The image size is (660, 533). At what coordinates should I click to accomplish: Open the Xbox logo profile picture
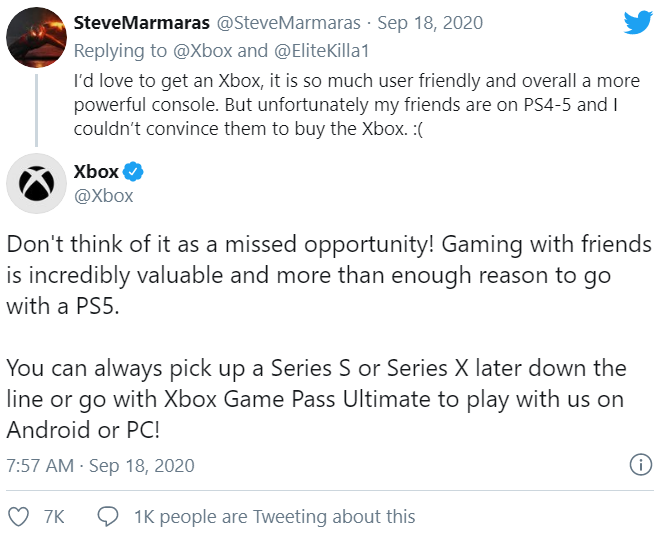tap(37, 184)
